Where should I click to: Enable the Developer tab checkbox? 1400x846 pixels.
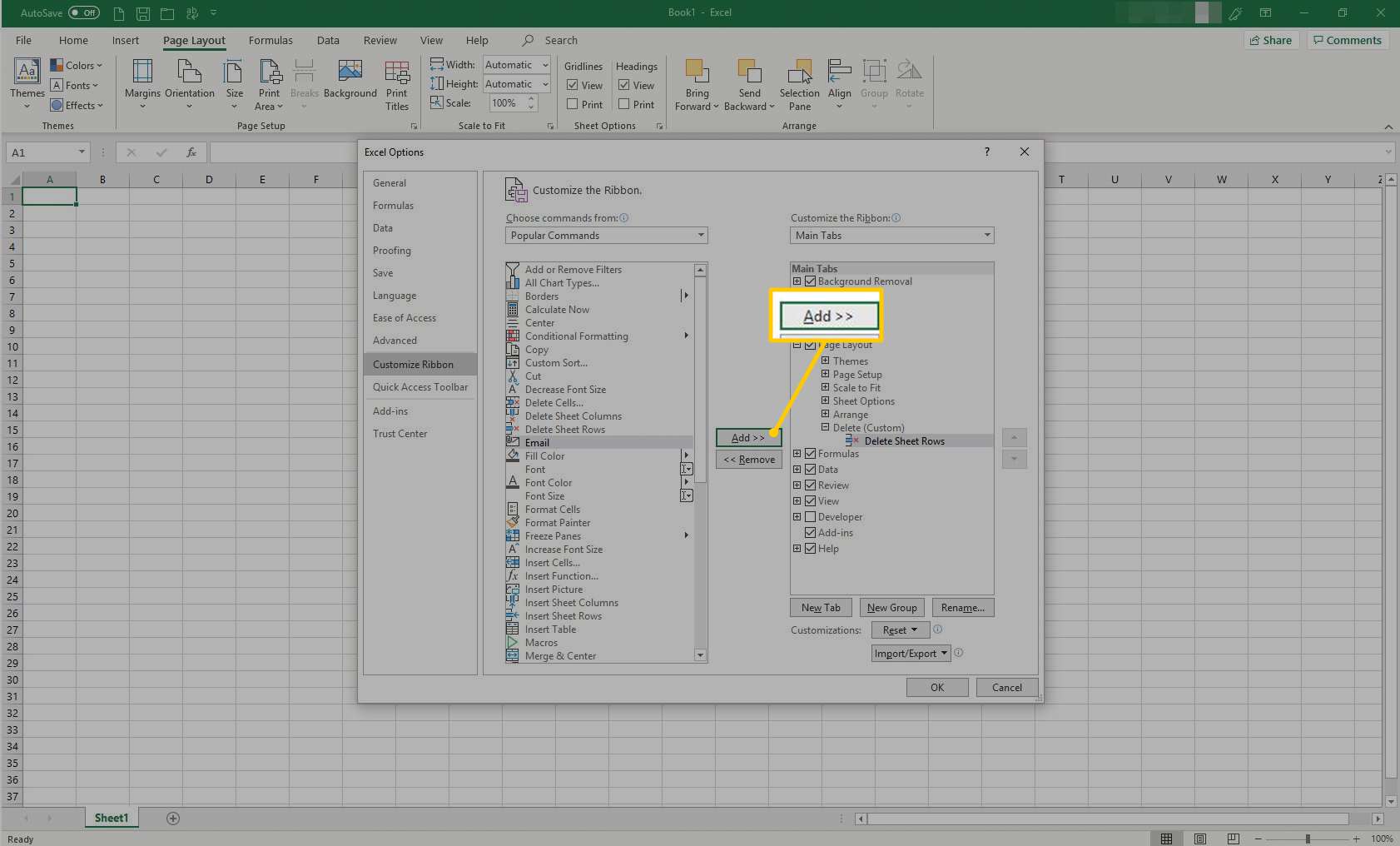(810, 517)
